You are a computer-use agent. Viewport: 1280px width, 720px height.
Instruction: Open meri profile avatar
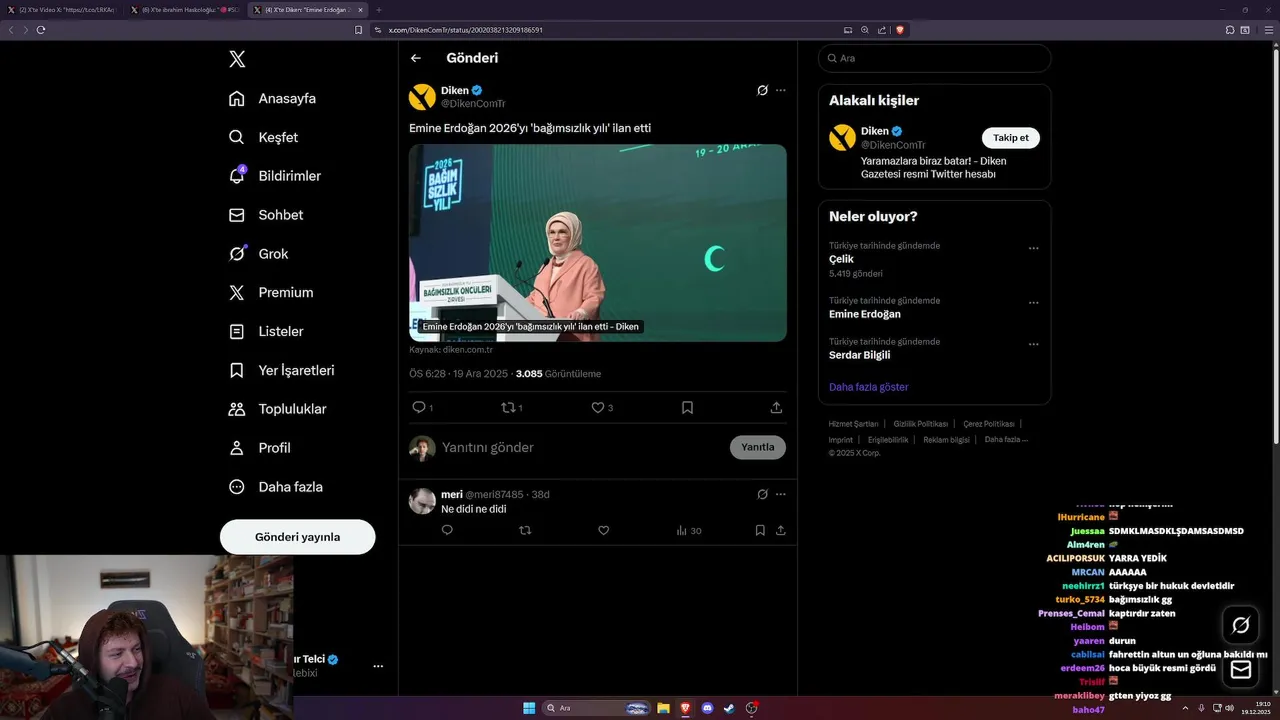coord(422,501)
